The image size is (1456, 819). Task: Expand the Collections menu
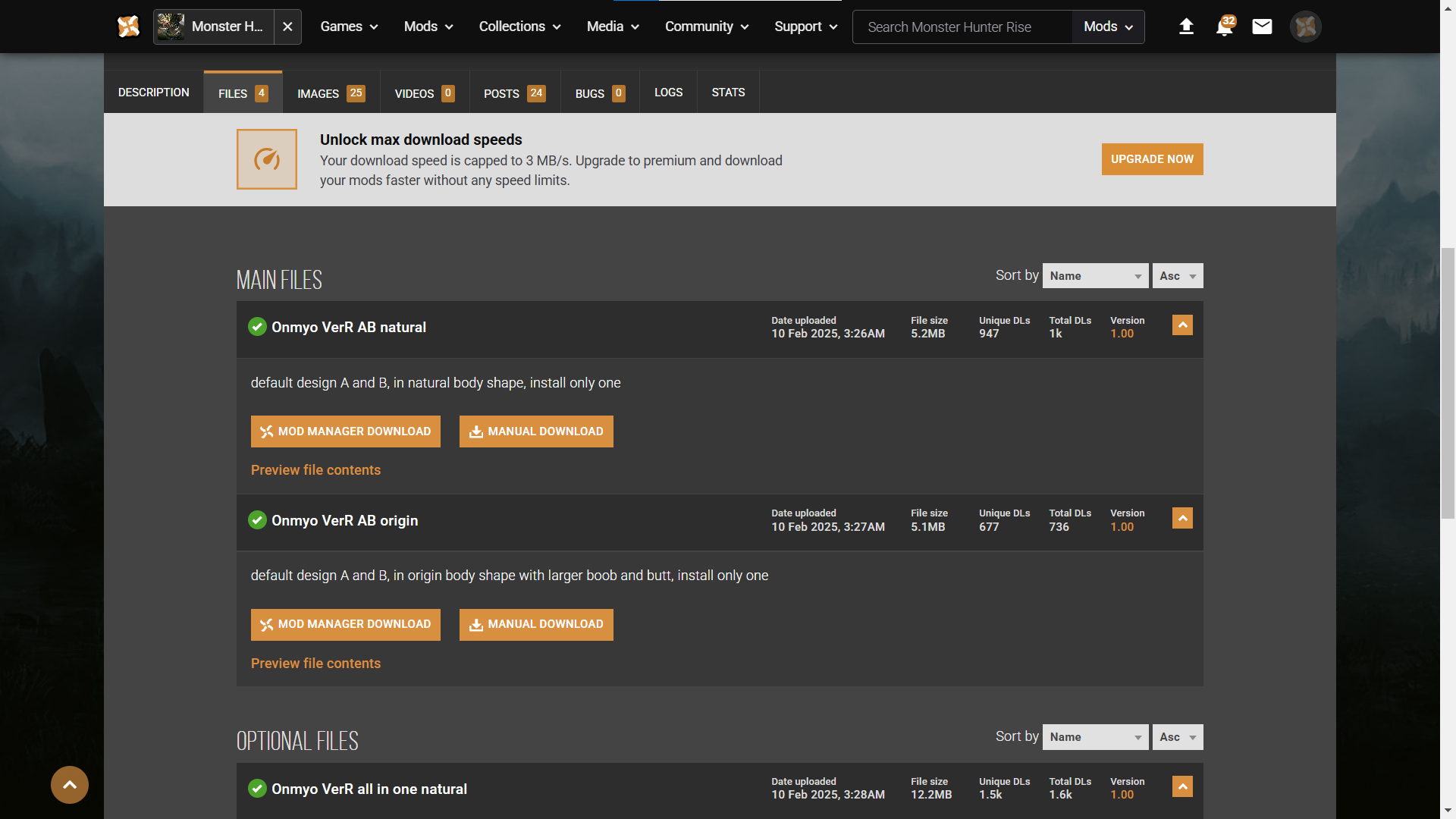pos(519,27)
